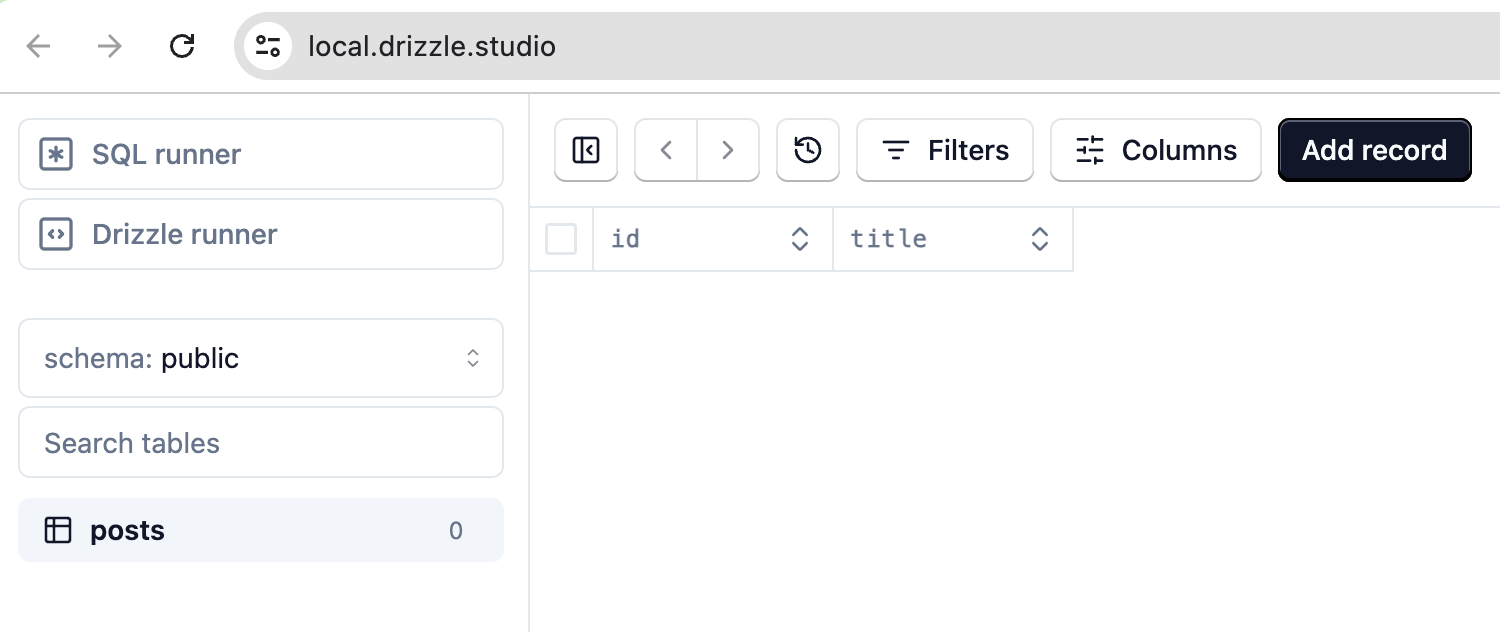
Task: Toggle the select-all rows checkbox
Action: (561, 239)
